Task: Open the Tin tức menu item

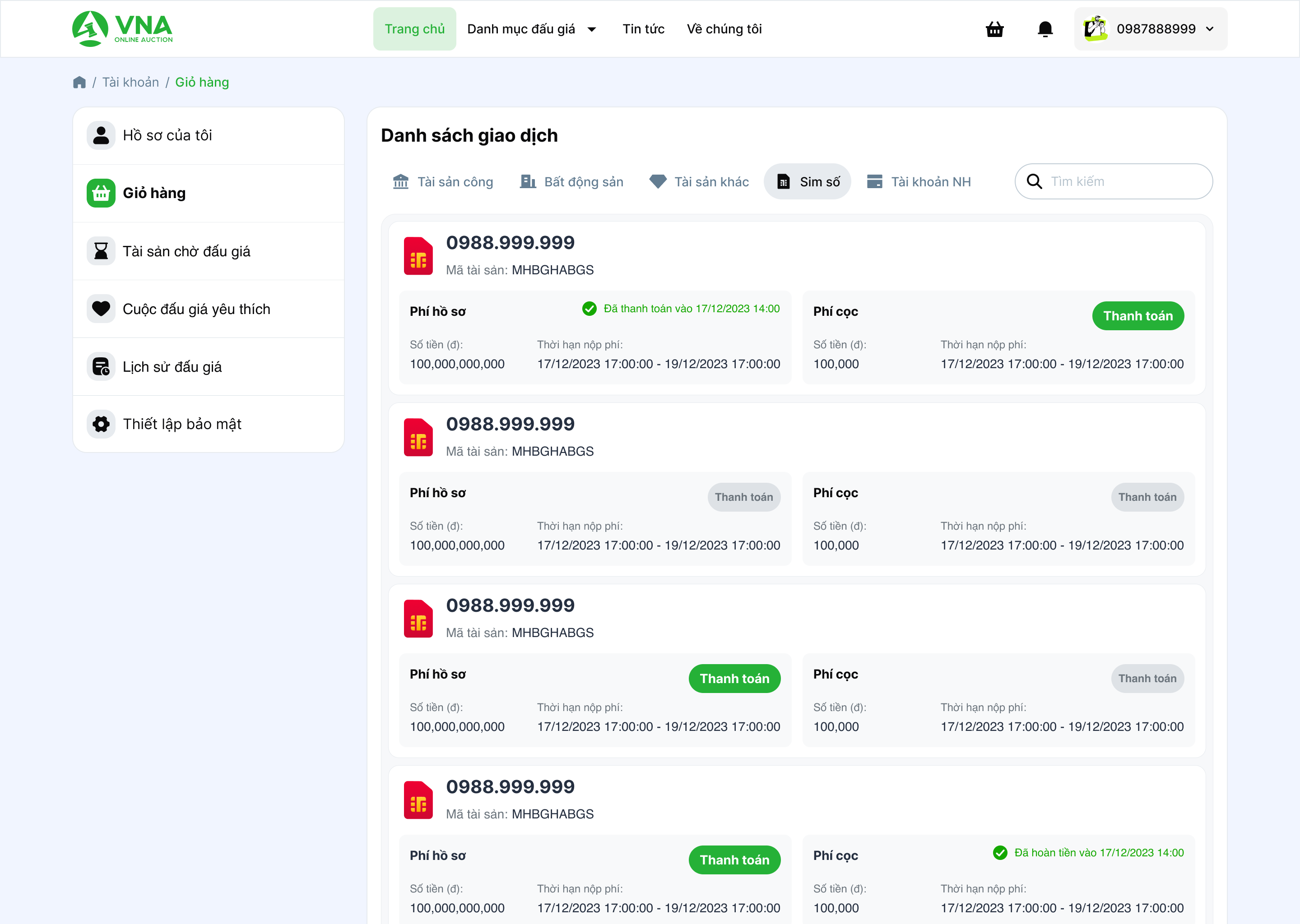Action: tap(643, 29)
